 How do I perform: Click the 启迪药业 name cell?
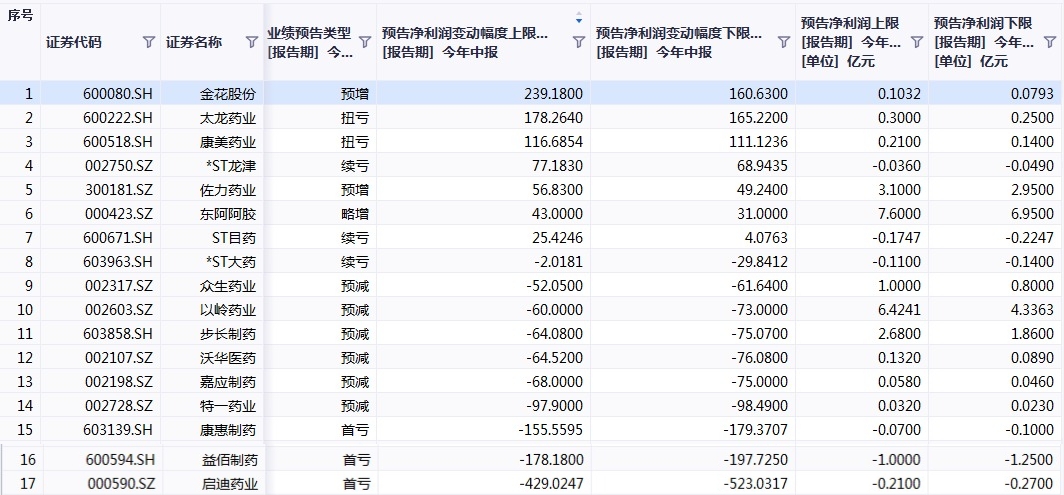(230, 484)
